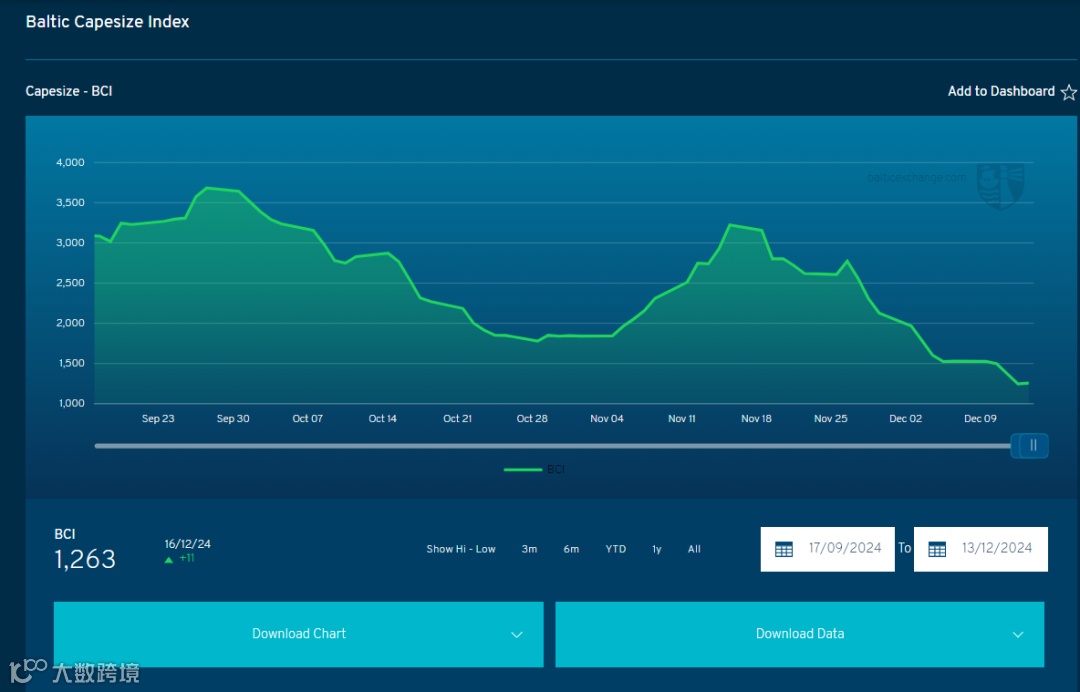Select the 6m time range
This screenshot has height=692, width=1080.
pos(571,549)
